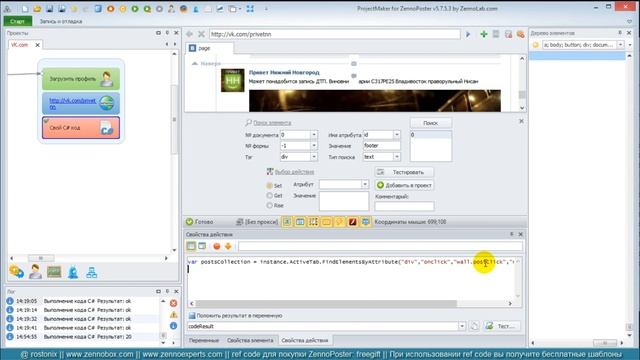Click the 'Загрузить профиль' action block
The height and width of the screenshot is (360, 640).
click(x=81, y=79)
